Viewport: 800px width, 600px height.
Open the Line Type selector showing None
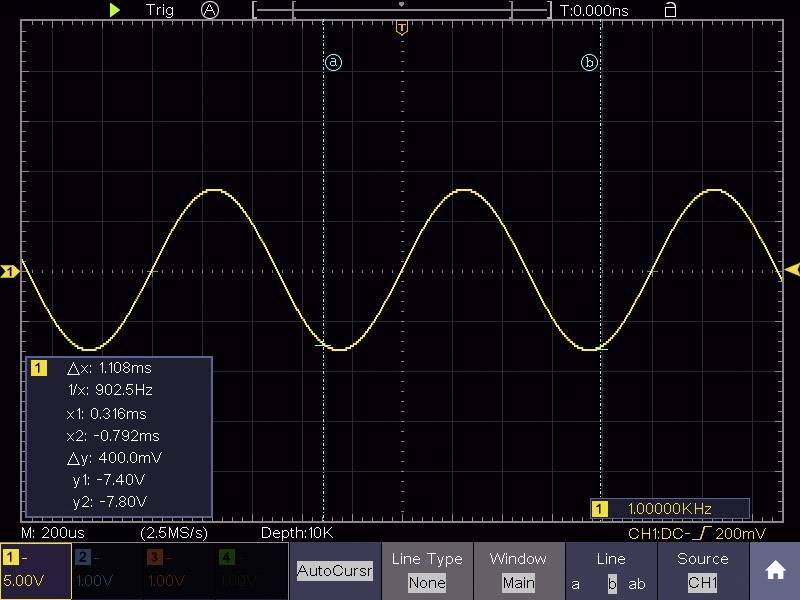click(427, 570)
